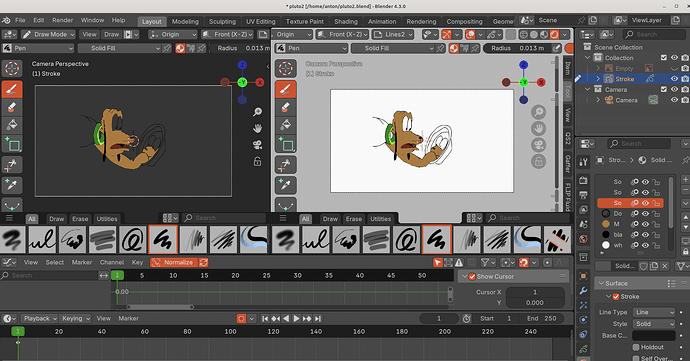Open the Line Type dropdown
The image size is (690, 361).
654,312
